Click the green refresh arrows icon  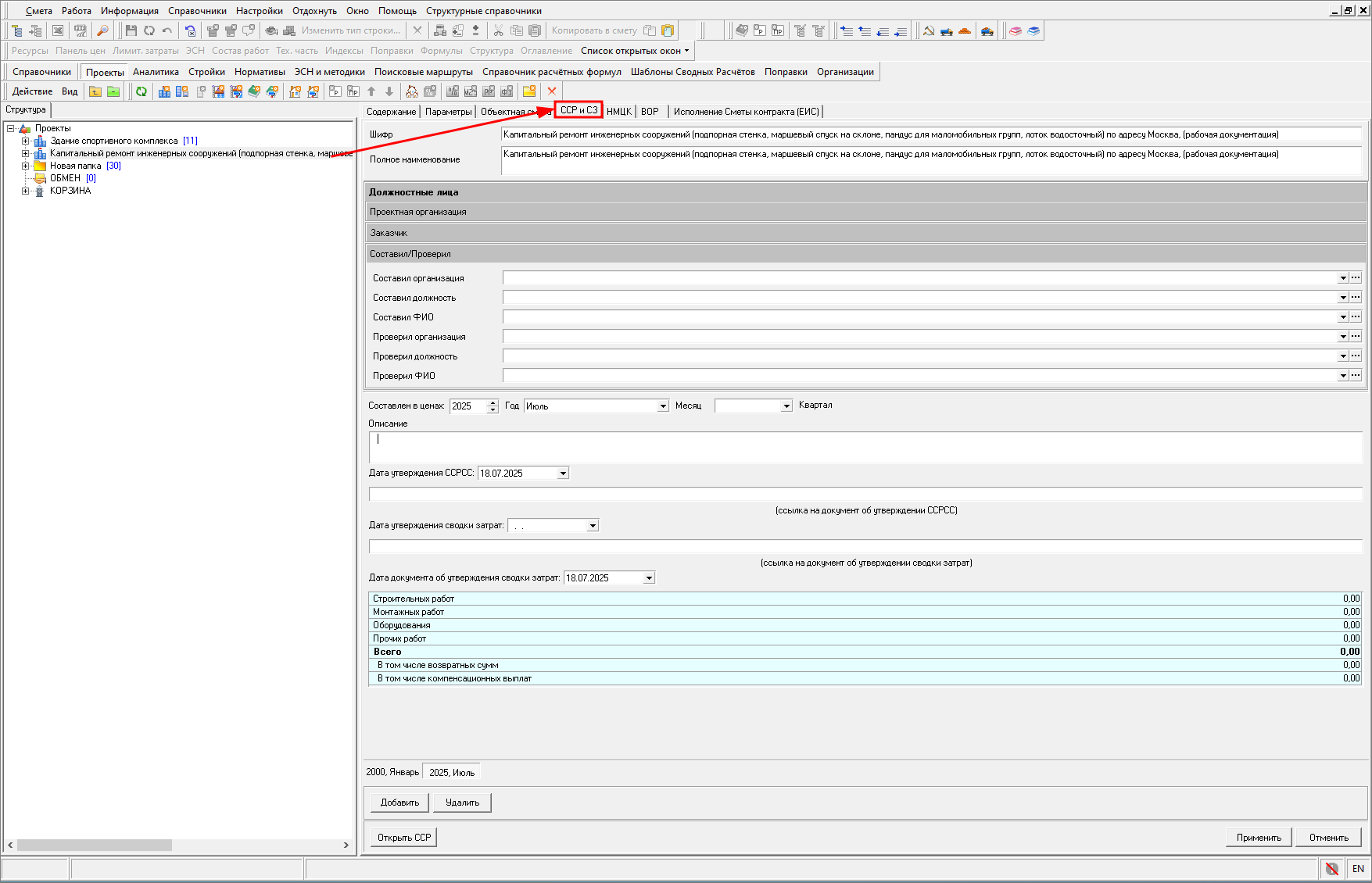coord(141,91)
